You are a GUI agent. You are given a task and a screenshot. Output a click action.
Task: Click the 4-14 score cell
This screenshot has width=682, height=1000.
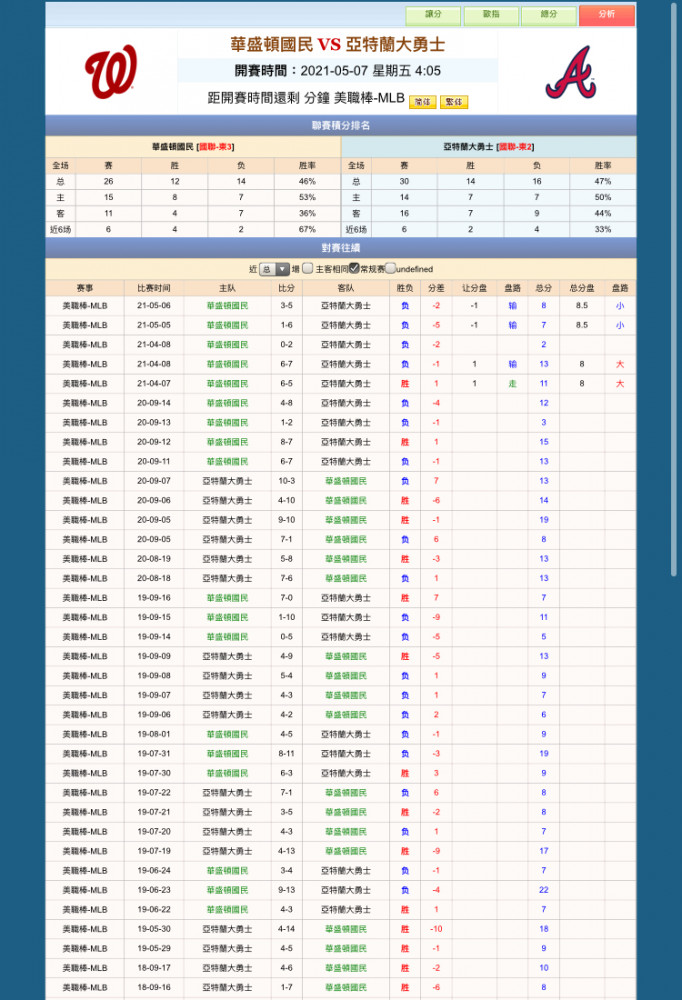(x=286, y=929)
